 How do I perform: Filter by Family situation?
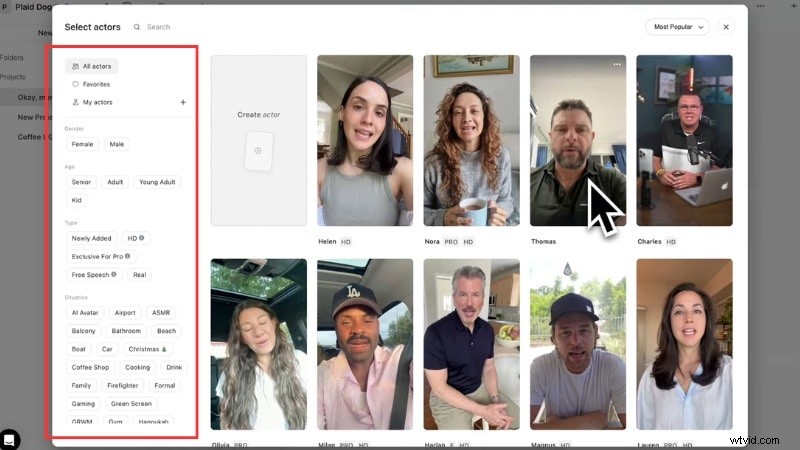click(81, 386)
